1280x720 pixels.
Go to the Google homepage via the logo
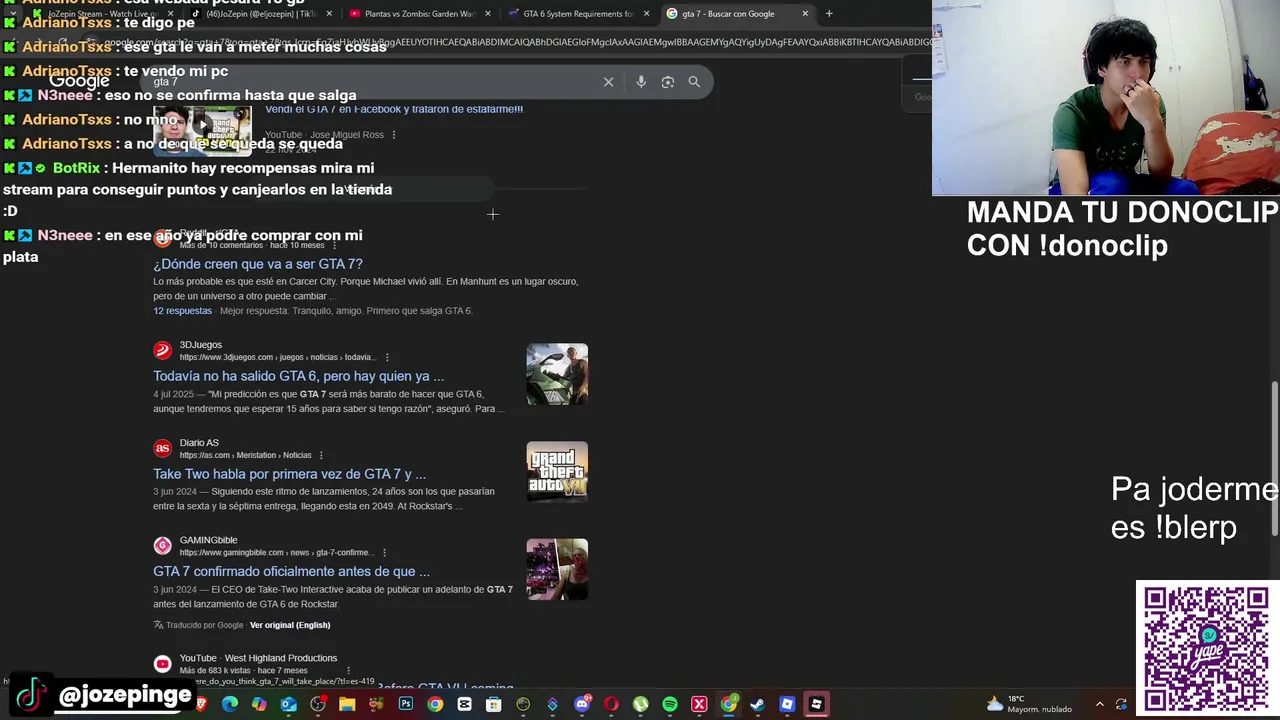[79, 81]
